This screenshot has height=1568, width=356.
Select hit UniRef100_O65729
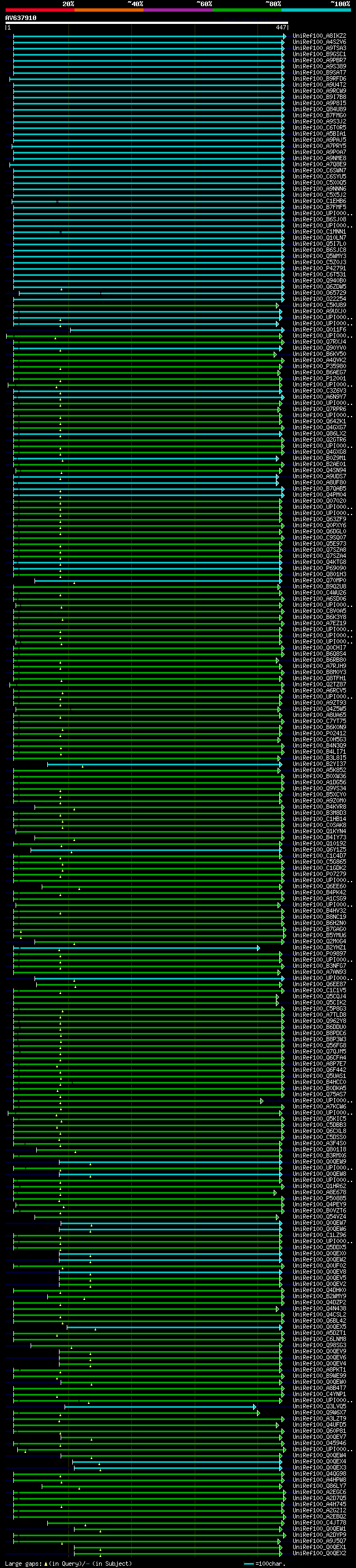coord(319,293)
